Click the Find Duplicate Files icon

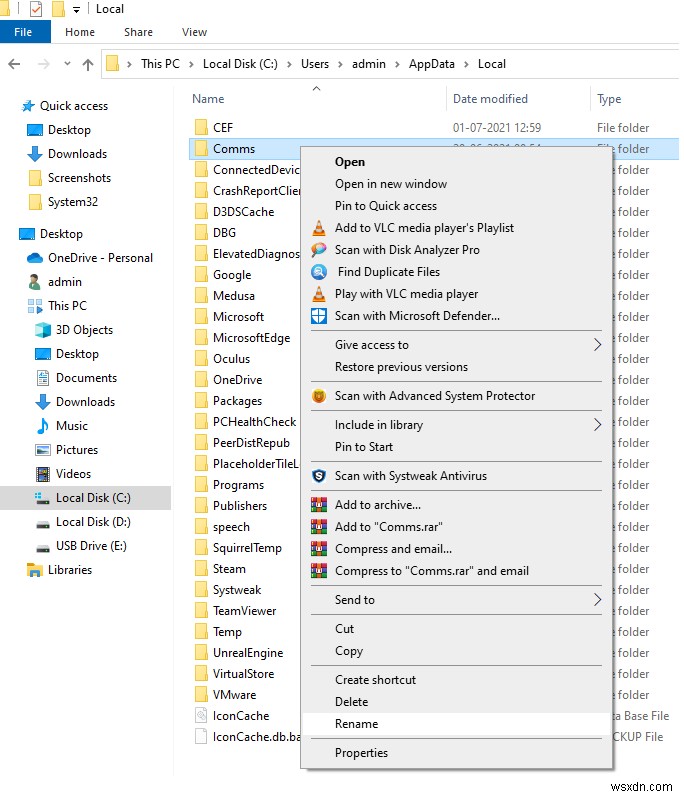pyautogui.click(x=319, y=272)
